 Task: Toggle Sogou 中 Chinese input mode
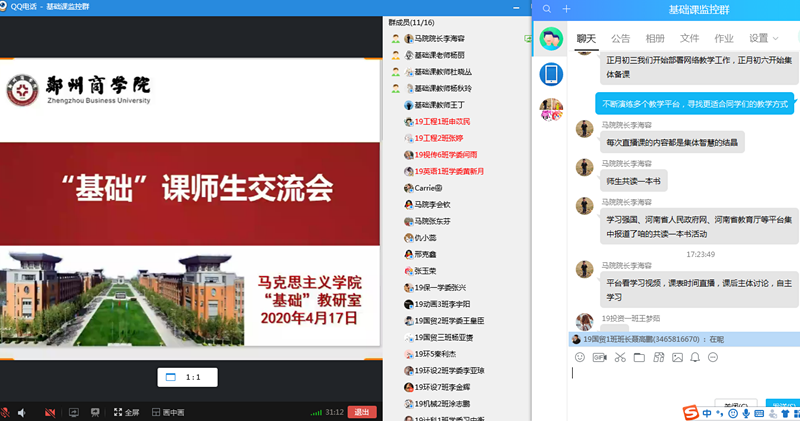(707, 413)
